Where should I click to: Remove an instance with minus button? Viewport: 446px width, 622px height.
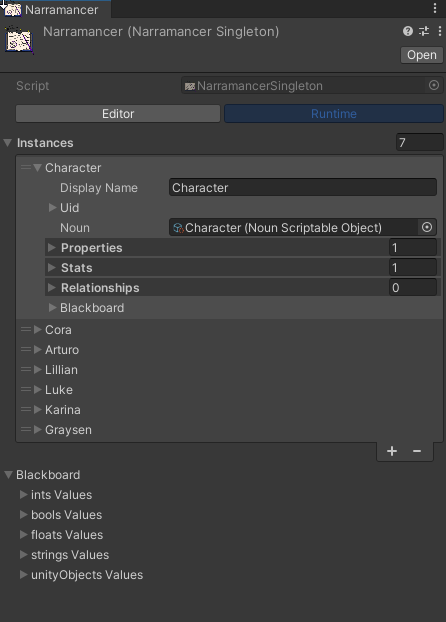click(417, 451)
